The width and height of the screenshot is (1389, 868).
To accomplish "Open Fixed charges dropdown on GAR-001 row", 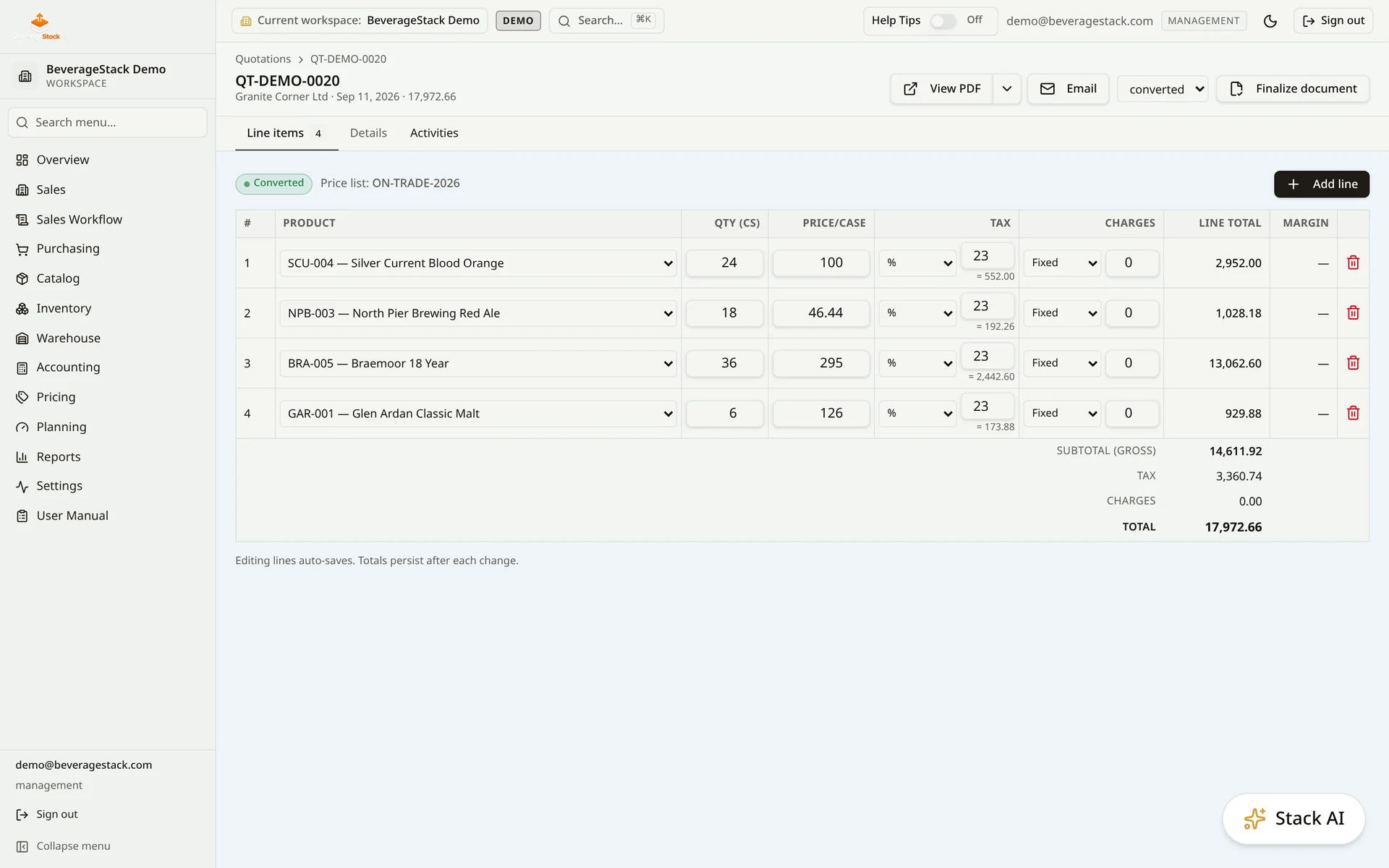I will (x=1062, y=413).
